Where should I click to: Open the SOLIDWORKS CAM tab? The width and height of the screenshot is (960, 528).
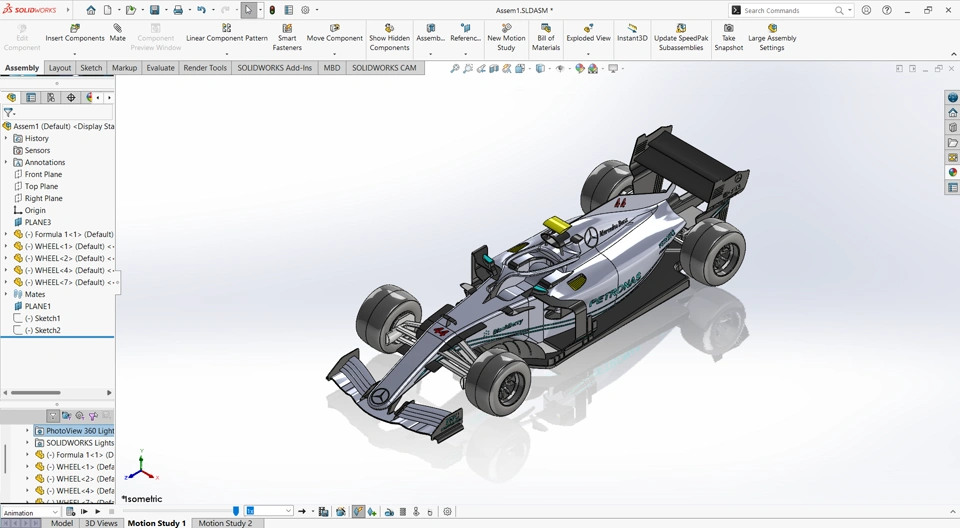pyautogui.click(x=384, y=68)
